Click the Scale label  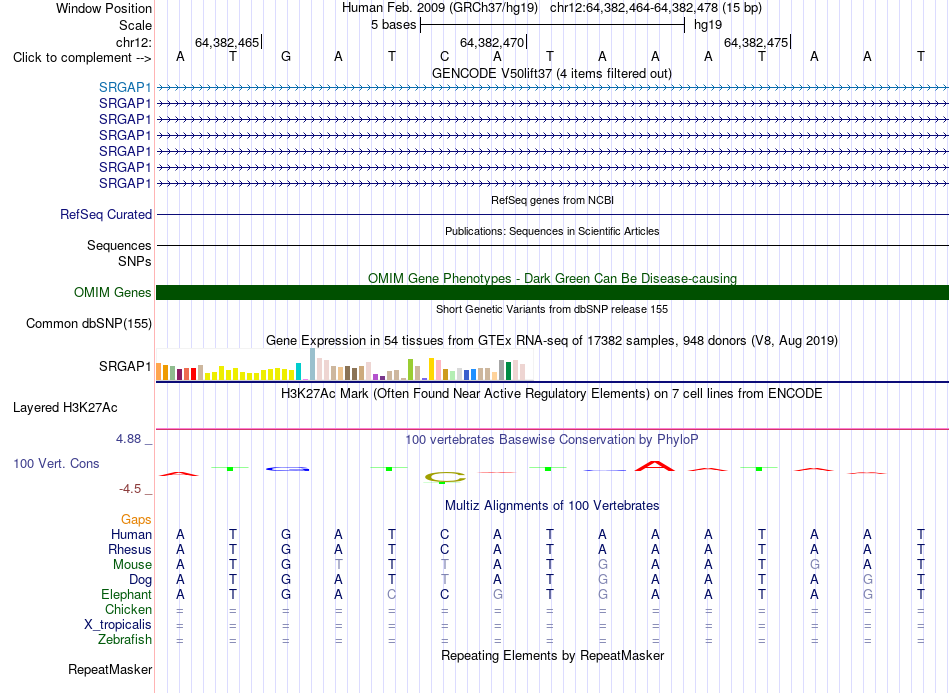click(135, 25)
